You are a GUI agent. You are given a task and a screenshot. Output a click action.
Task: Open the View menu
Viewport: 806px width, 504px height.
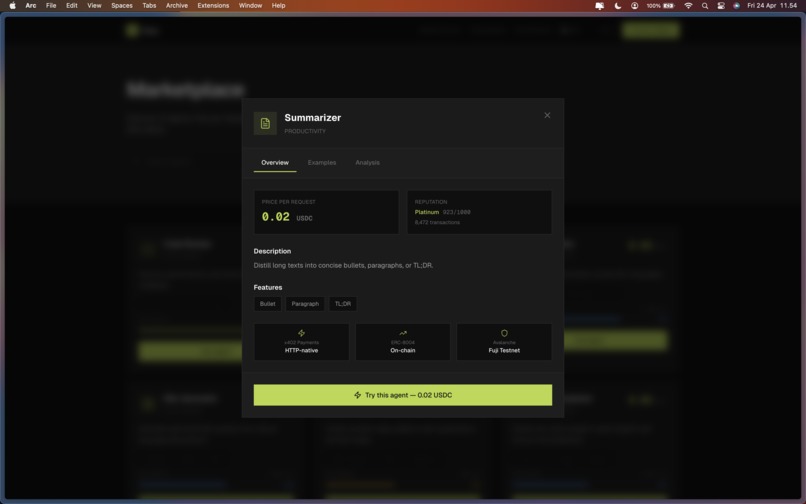94,6
